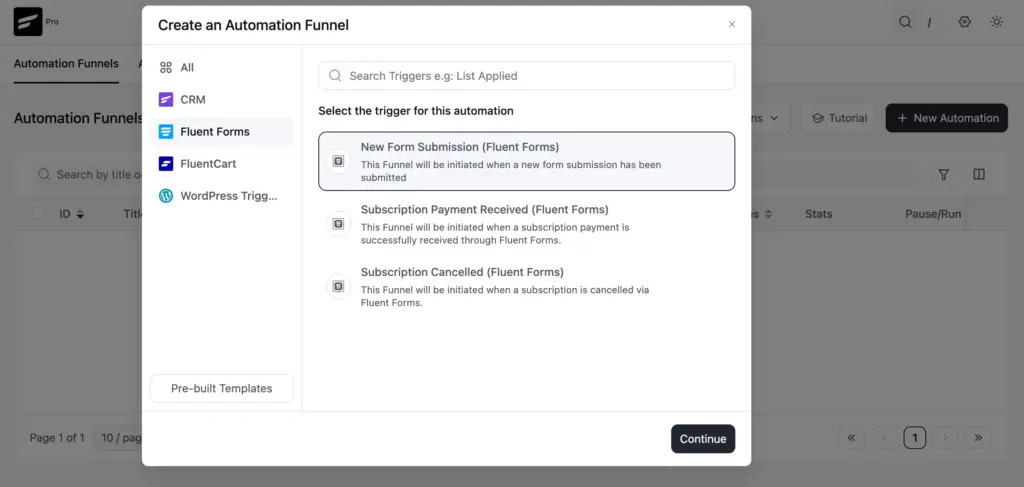The width and height of the screenshot is (1024, 487).
Task: Open Pre-built Templates
Action: 221,388
